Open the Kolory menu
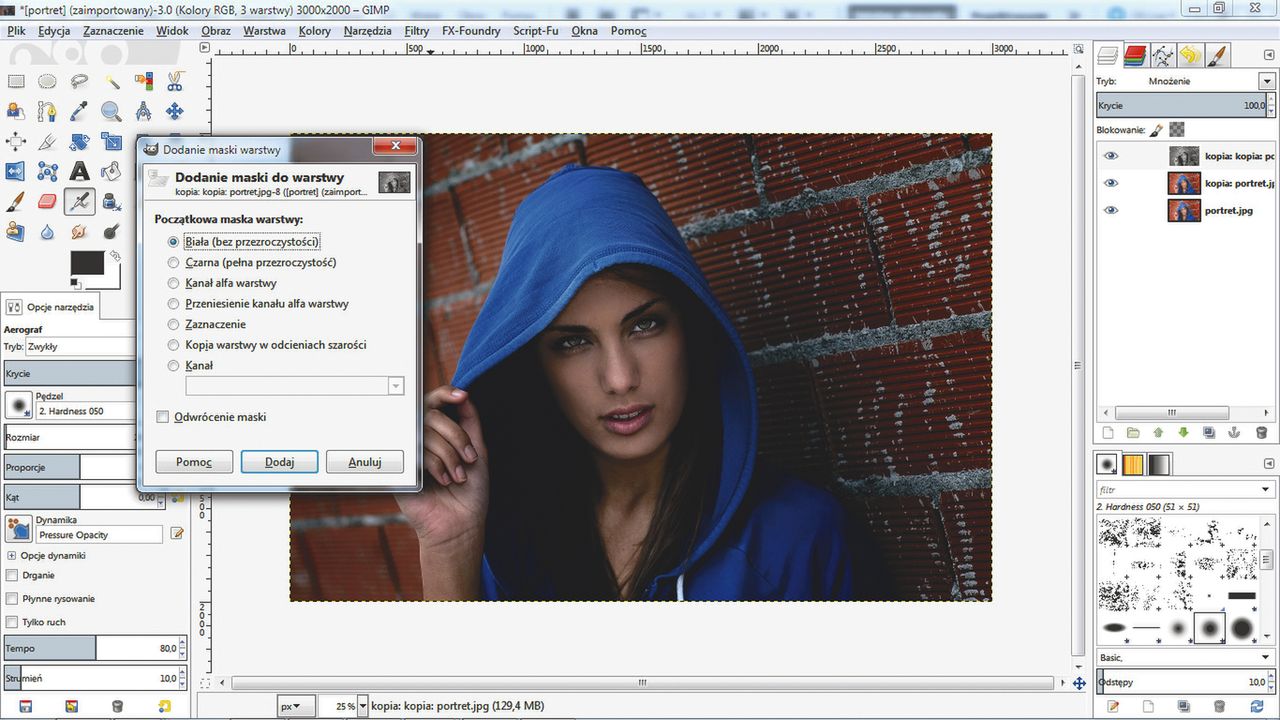 (315, 31)
